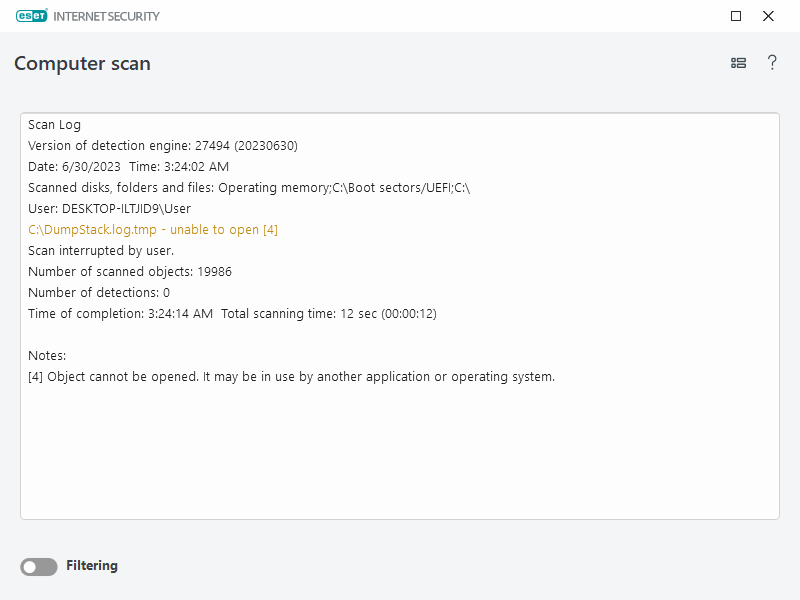Select the DumpStack.log.tmp unable to open entry
800x600 pixels.
point(153,230)
